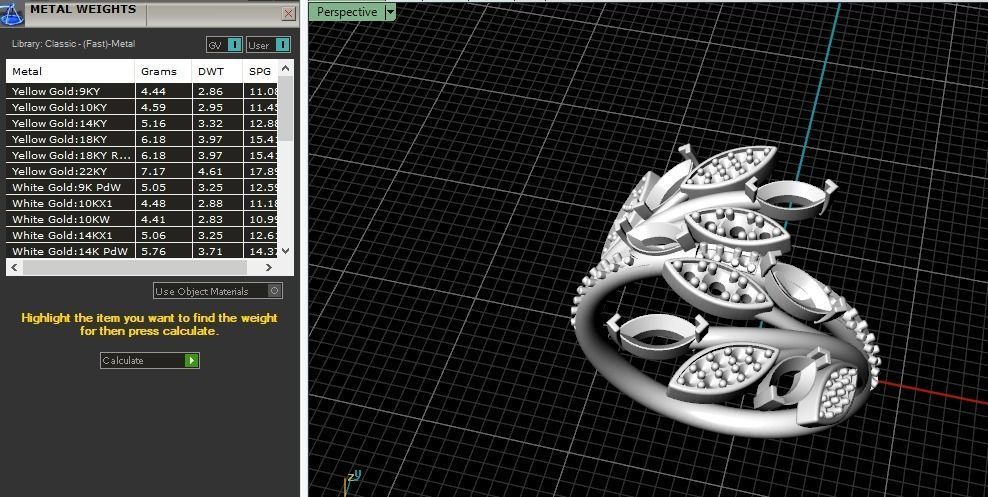Click the horizontal scrollbar thumb under table
Screen dimensions: 988x497
click(x=135, y=268)
